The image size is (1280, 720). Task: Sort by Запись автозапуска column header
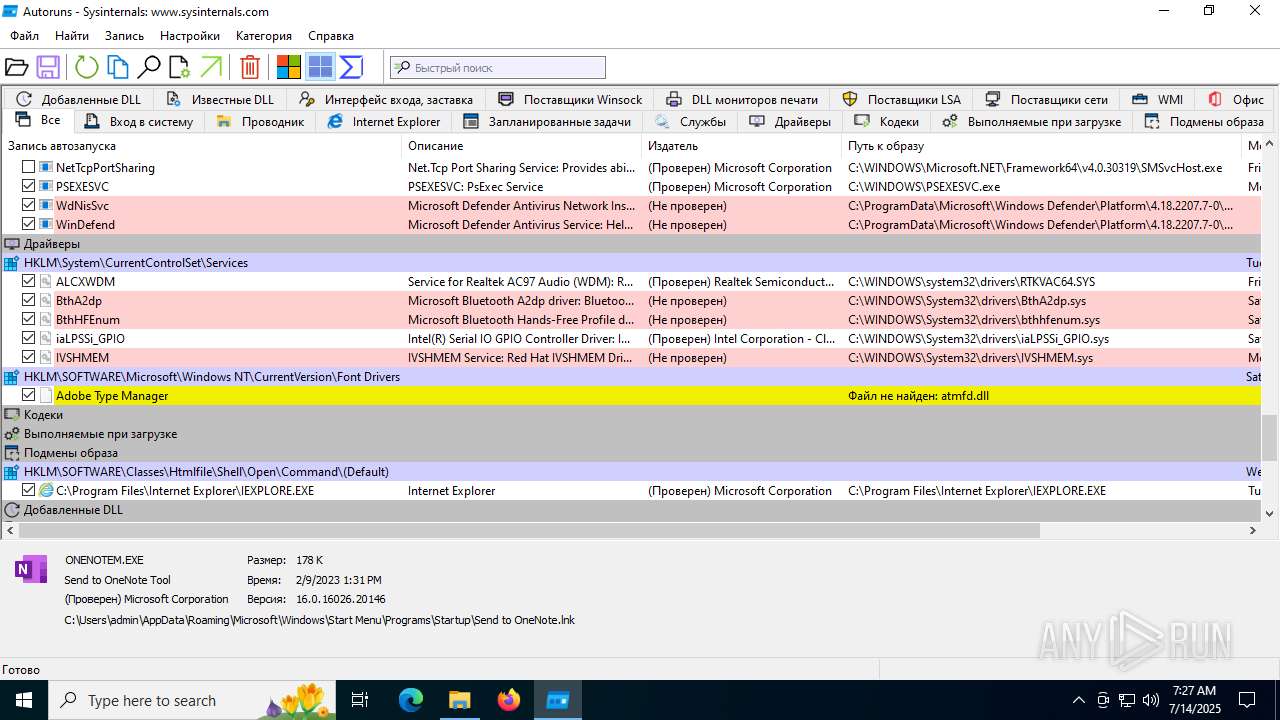[201, 146]
